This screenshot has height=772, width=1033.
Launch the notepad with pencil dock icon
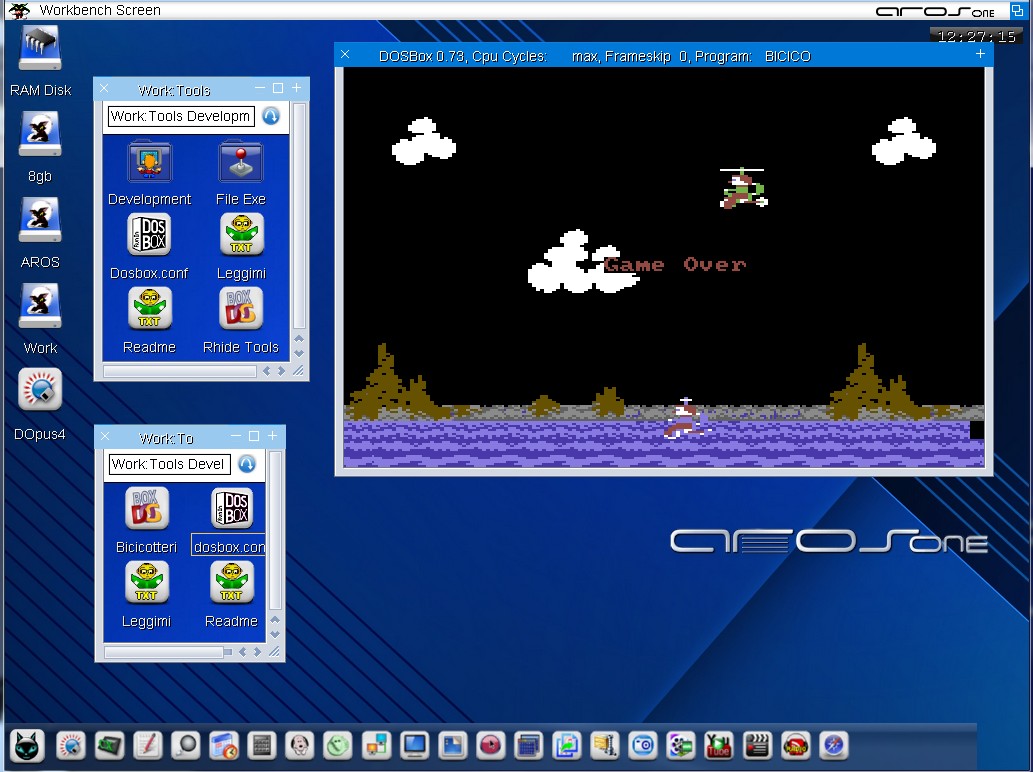pos(148,746)
